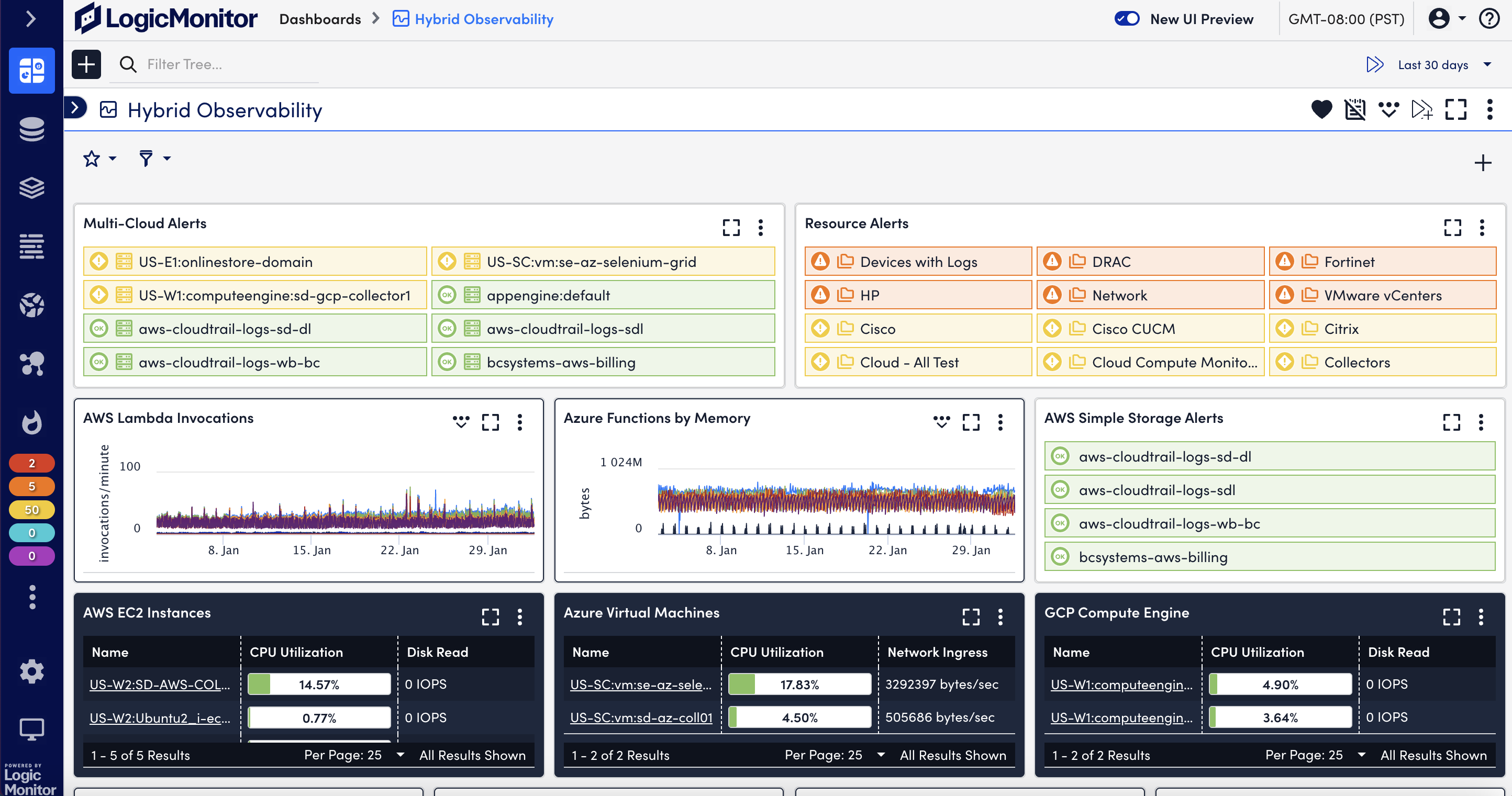Open the Resources panel in the sidebar
Viewport: 1512px width, 796px height.
point(32,130)
